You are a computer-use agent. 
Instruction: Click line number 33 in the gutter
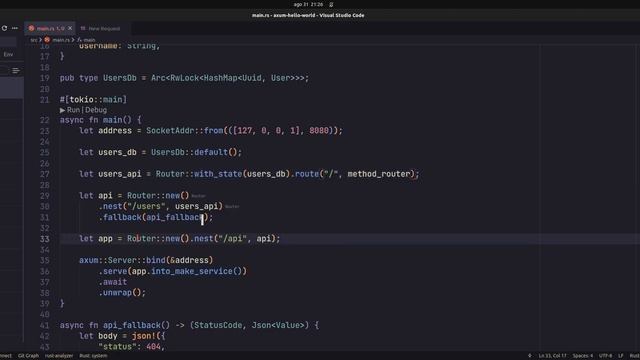pyautogui.click(x=44, y=239)
